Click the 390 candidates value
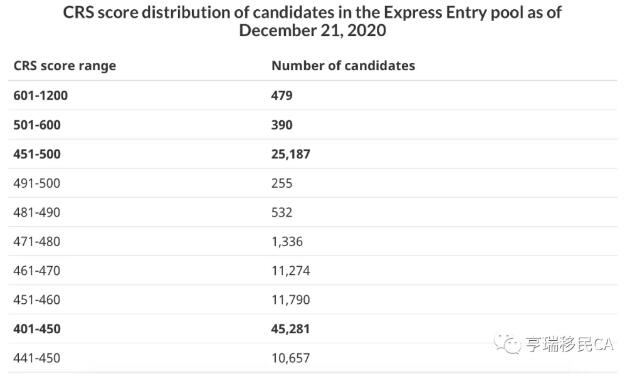Image resolution: width=631 pixels, height=374 pixels. tap(282, 125)
